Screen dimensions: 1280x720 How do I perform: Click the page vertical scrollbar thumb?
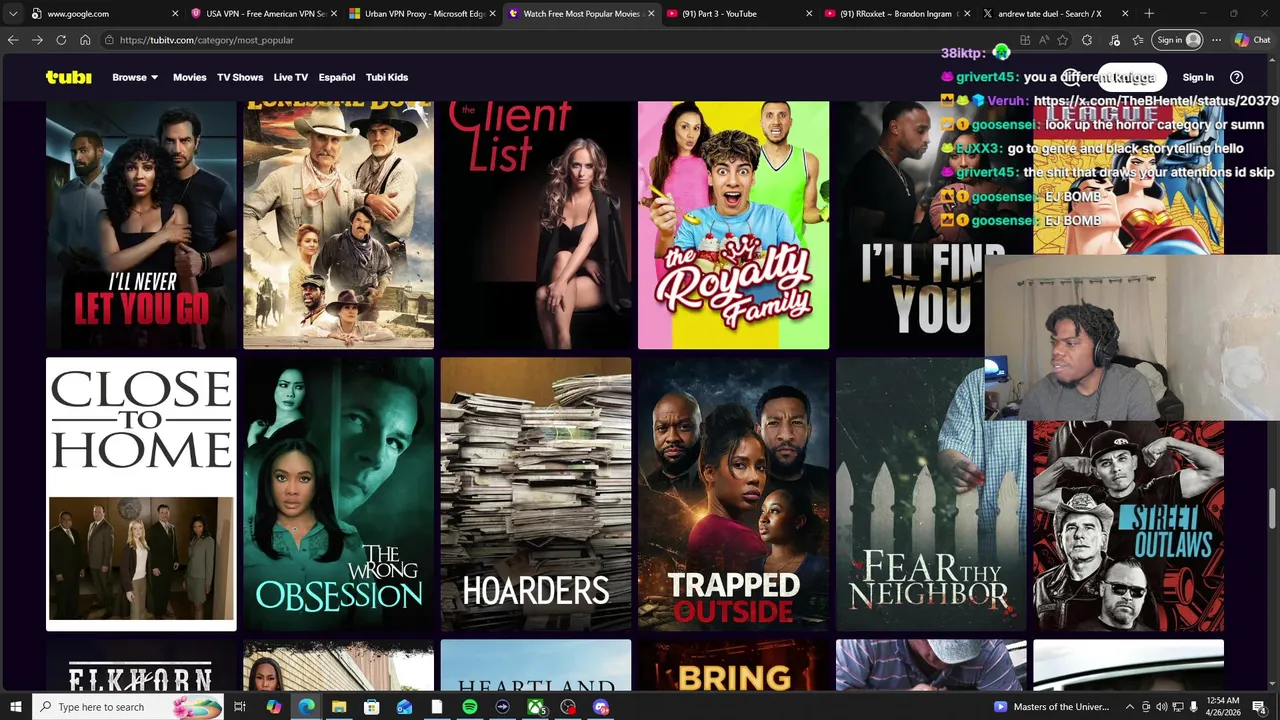[x=1273, y=509]
